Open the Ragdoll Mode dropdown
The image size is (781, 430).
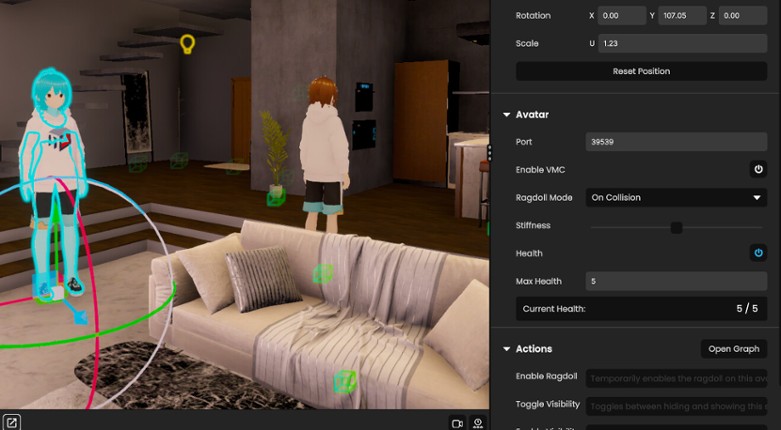676,197
